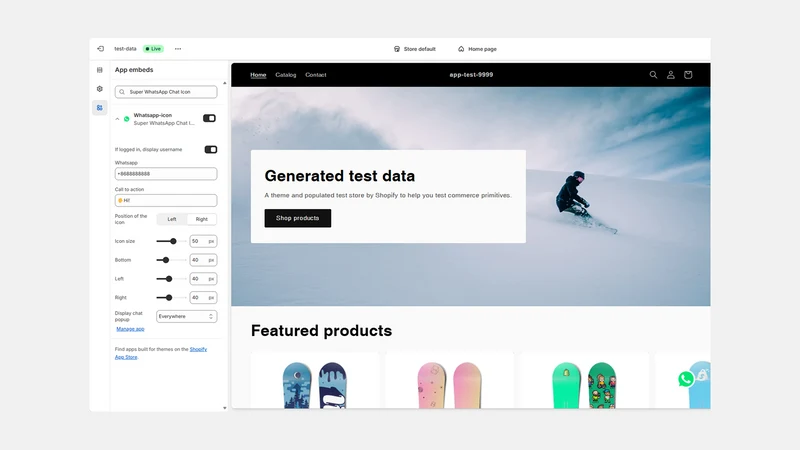The image size is (800, 450).
Task: Click the green WhatsApp icon beside Whatsapp-icon
Action: 127,119
